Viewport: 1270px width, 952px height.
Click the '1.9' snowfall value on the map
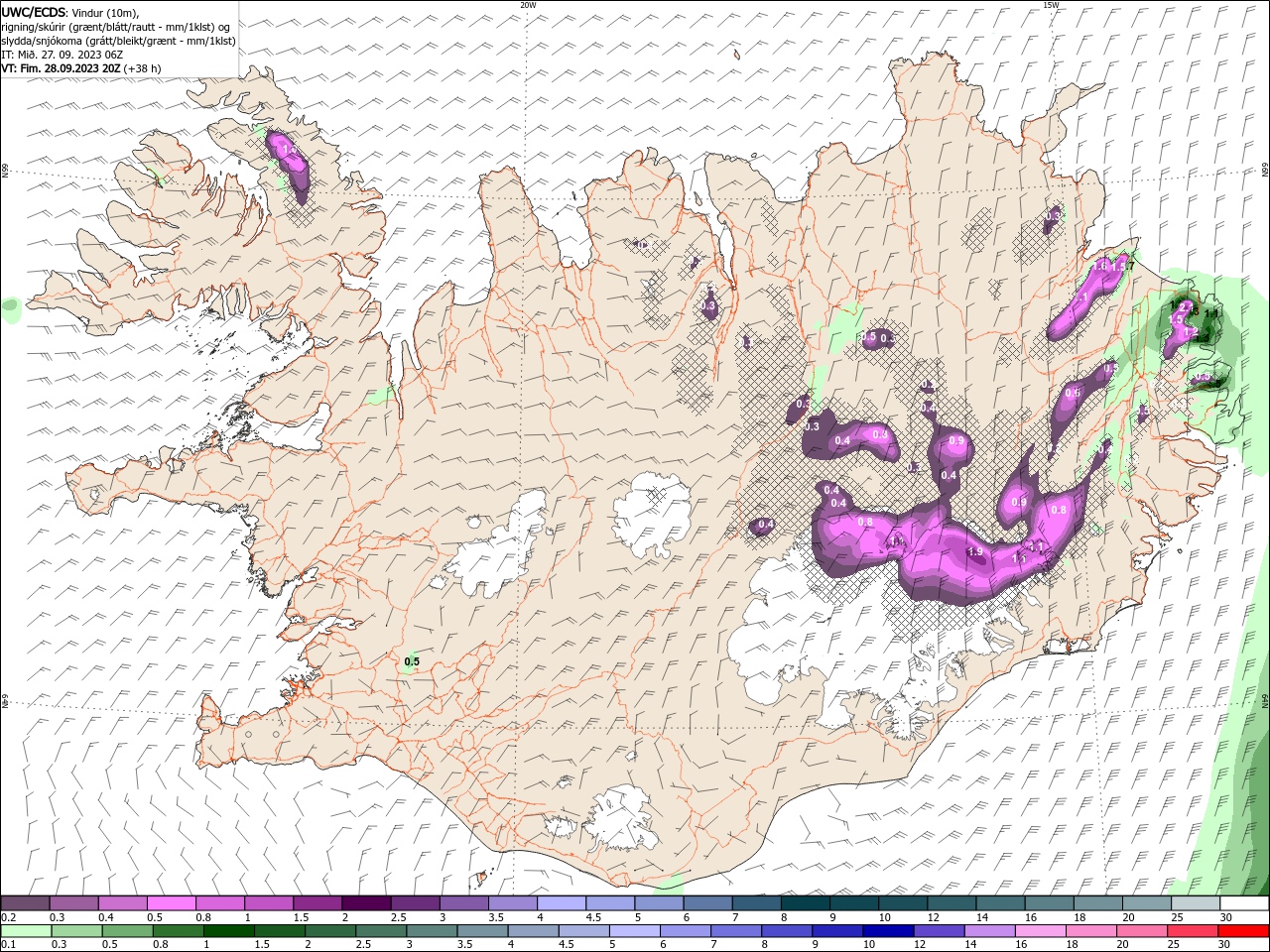pos(975,552)
